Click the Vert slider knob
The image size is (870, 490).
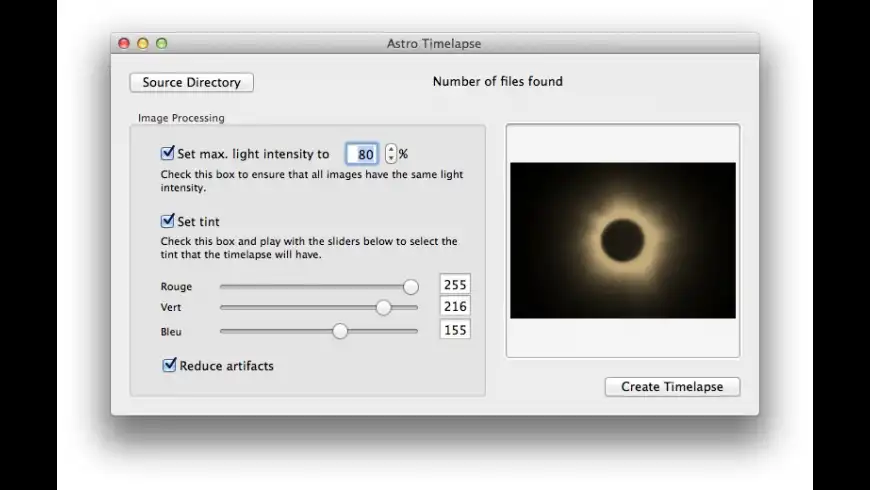pyautogui.click(x=383, y=308)
